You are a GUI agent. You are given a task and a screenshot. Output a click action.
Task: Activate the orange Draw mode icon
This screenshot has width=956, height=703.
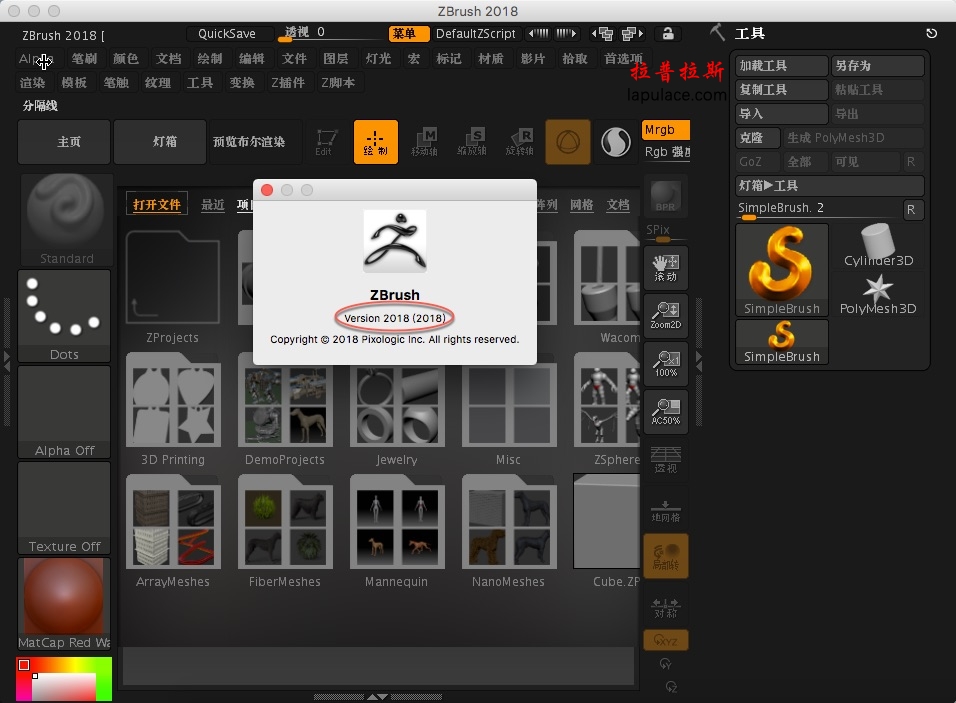click(x=376, y=142)
